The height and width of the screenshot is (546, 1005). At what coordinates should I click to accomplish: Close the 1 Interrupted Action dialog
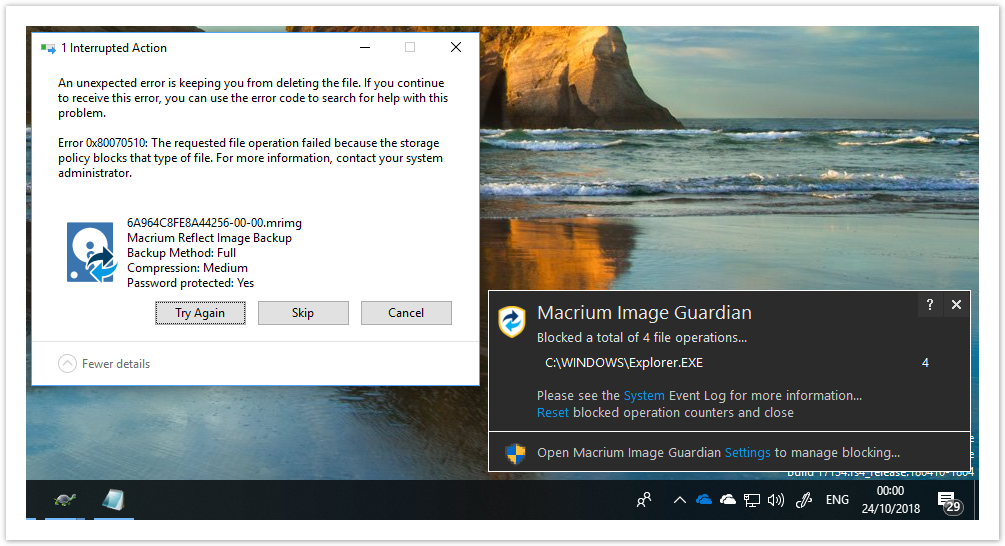pyautogui.click(x=456, y=47)
